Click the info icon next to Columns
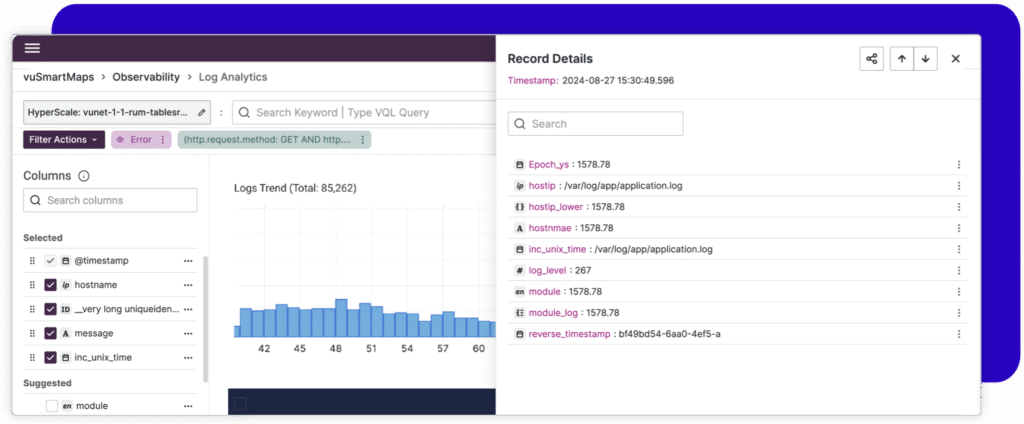The image size is (1024, 424). [x=84, y=176]
